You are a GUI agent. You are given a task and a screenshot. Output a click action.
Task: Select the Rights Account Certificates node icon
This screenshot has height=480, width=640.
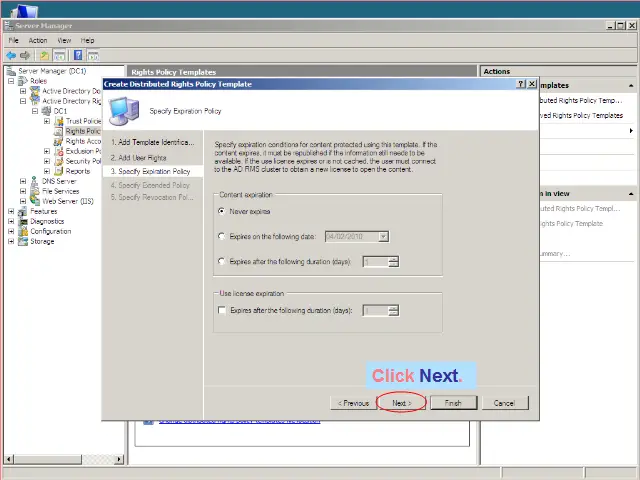tap(59, 141)
